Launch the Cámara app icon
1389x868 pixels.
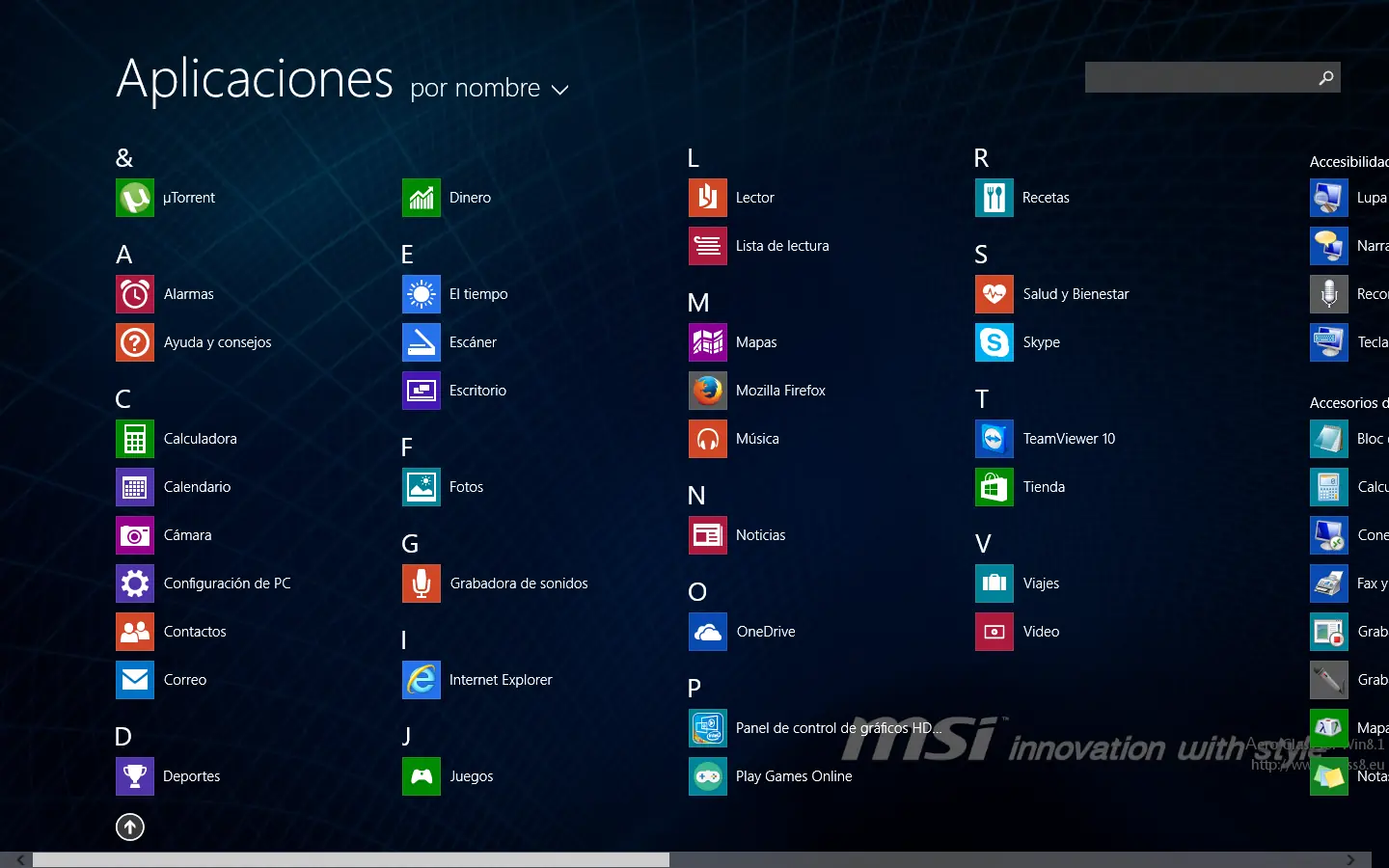tap(135, 535)
